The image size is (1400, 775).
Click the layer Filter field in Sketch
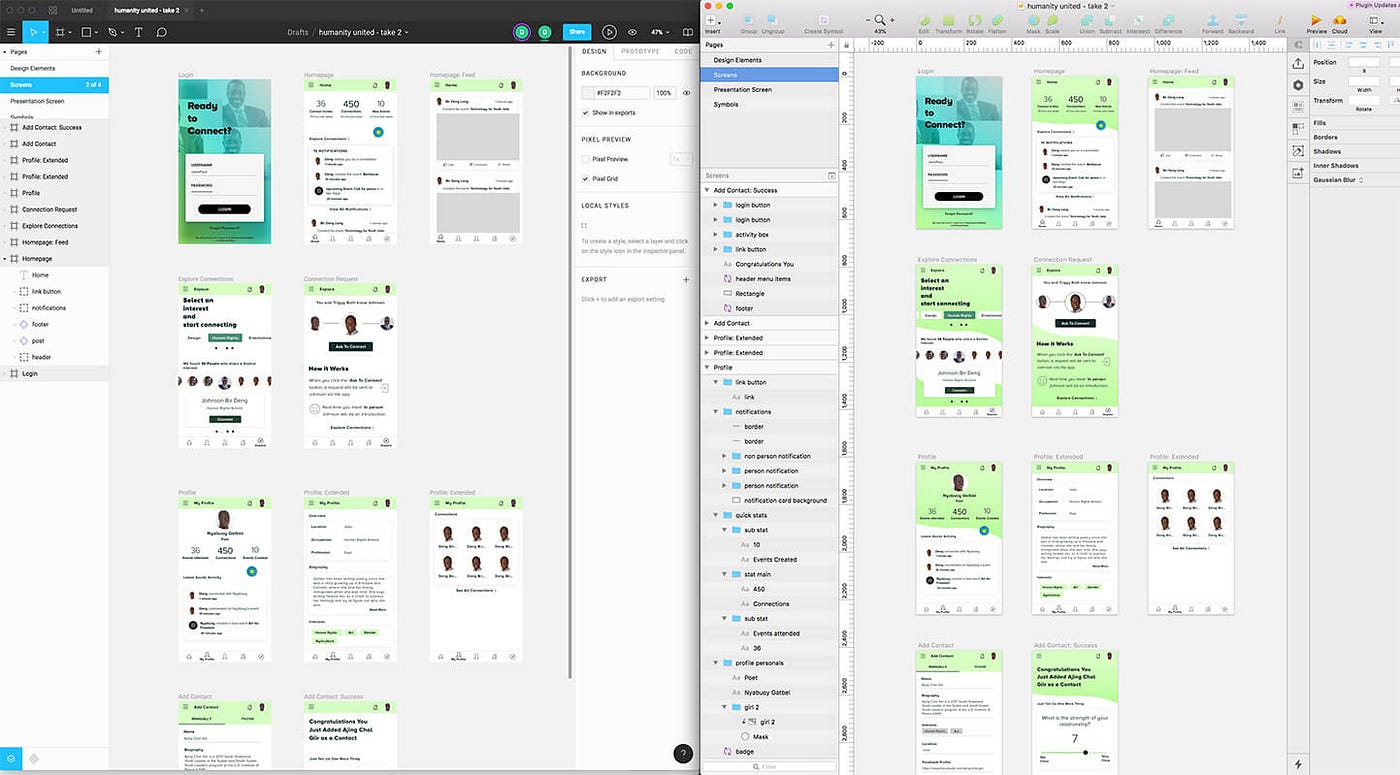point(768,765)
